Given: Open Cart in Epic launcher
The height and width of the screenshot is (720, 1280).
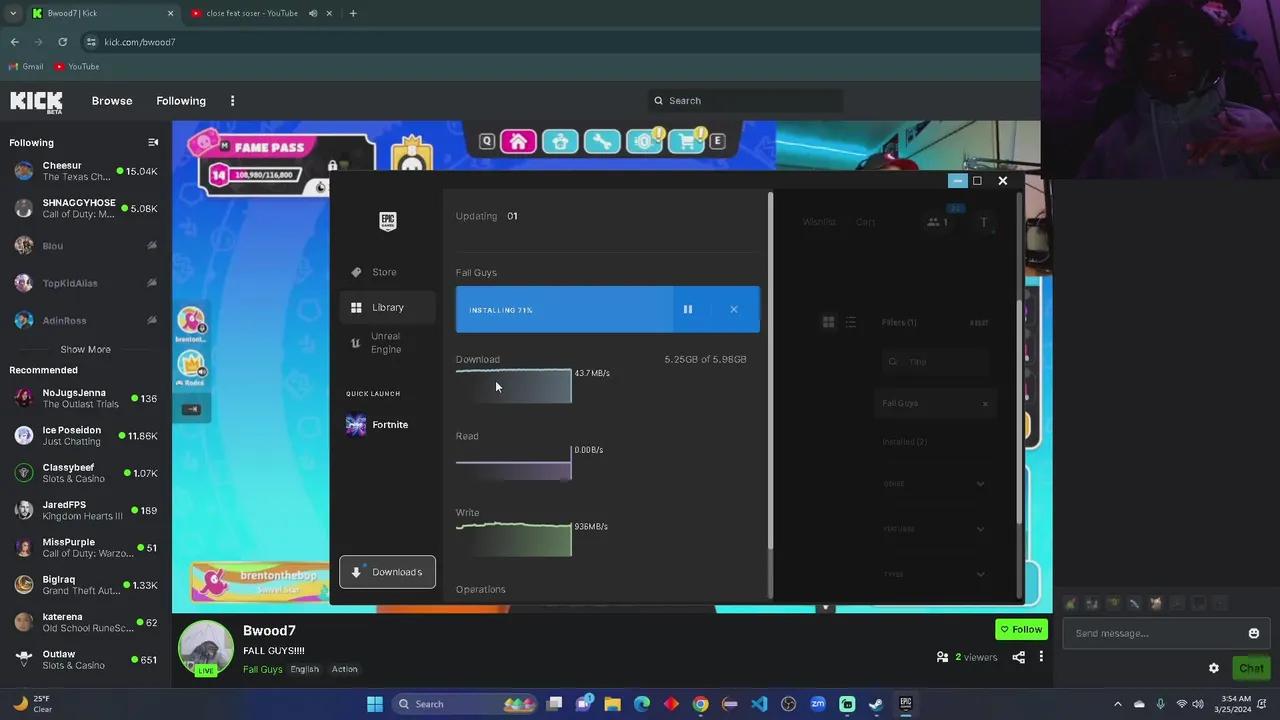Looking at the screenshot, I should tap(866, 222).
